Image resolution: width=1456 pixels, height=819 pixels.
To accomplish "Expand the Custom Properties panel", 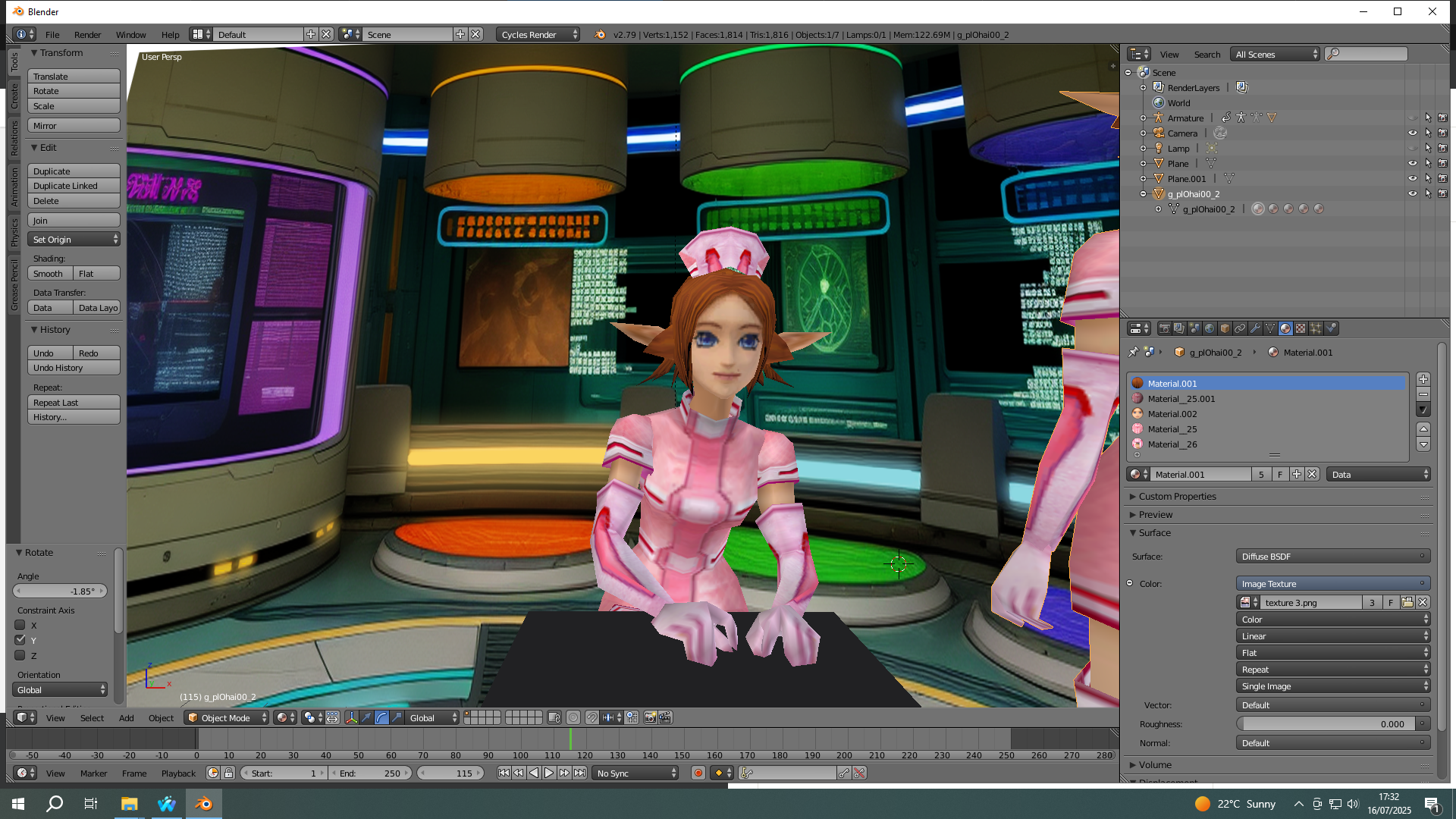I will tap(1176, 496).
